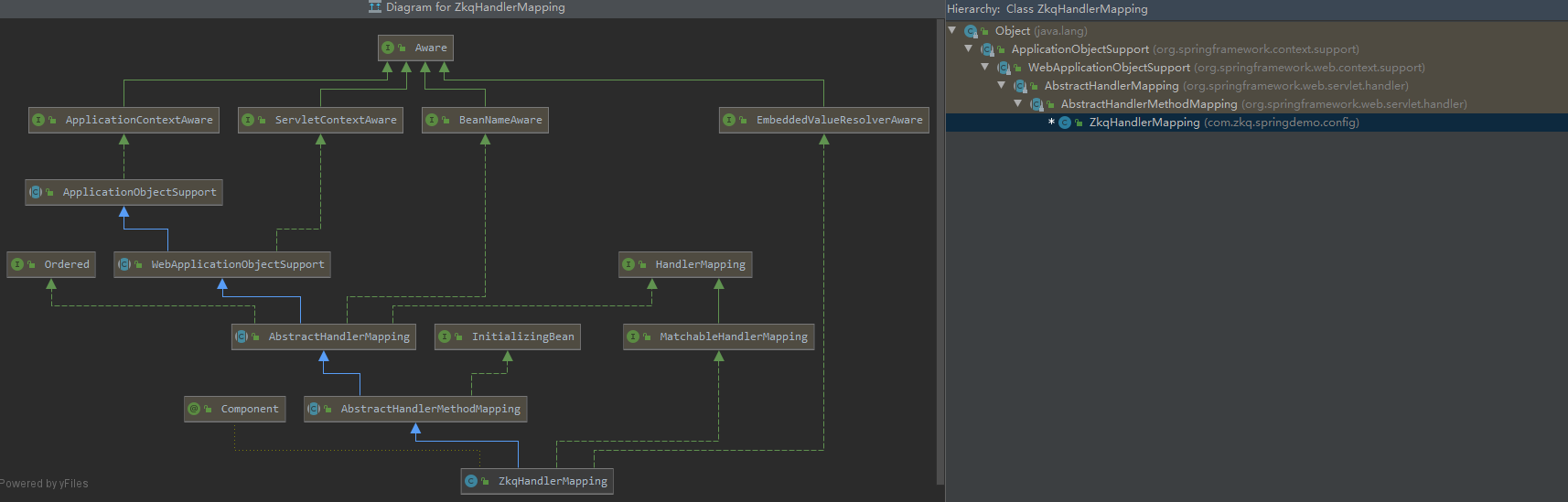Click class icon of ZkqHandlerMapping in hierarchy

[x=1065, y=123]
